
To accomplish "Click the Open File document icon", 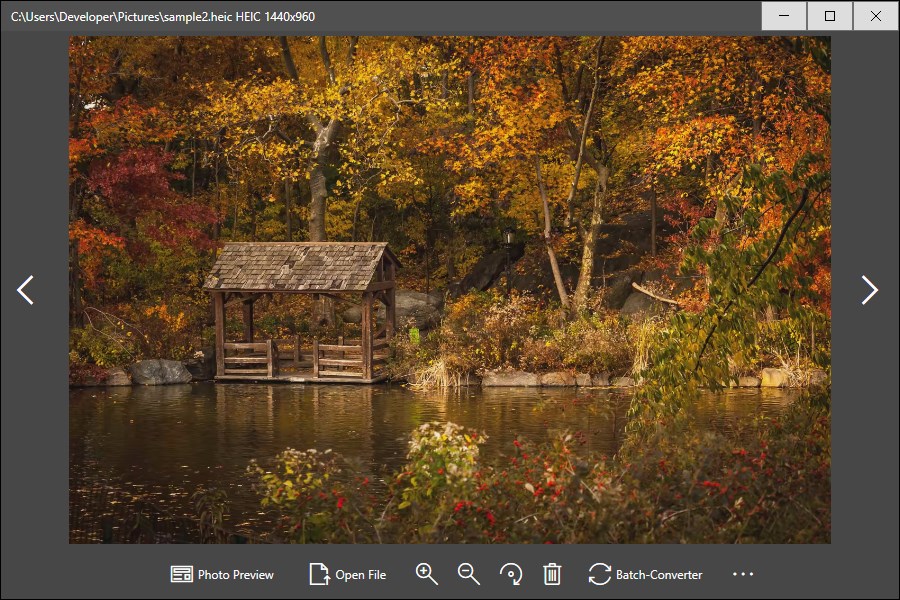I will point(319,574).
